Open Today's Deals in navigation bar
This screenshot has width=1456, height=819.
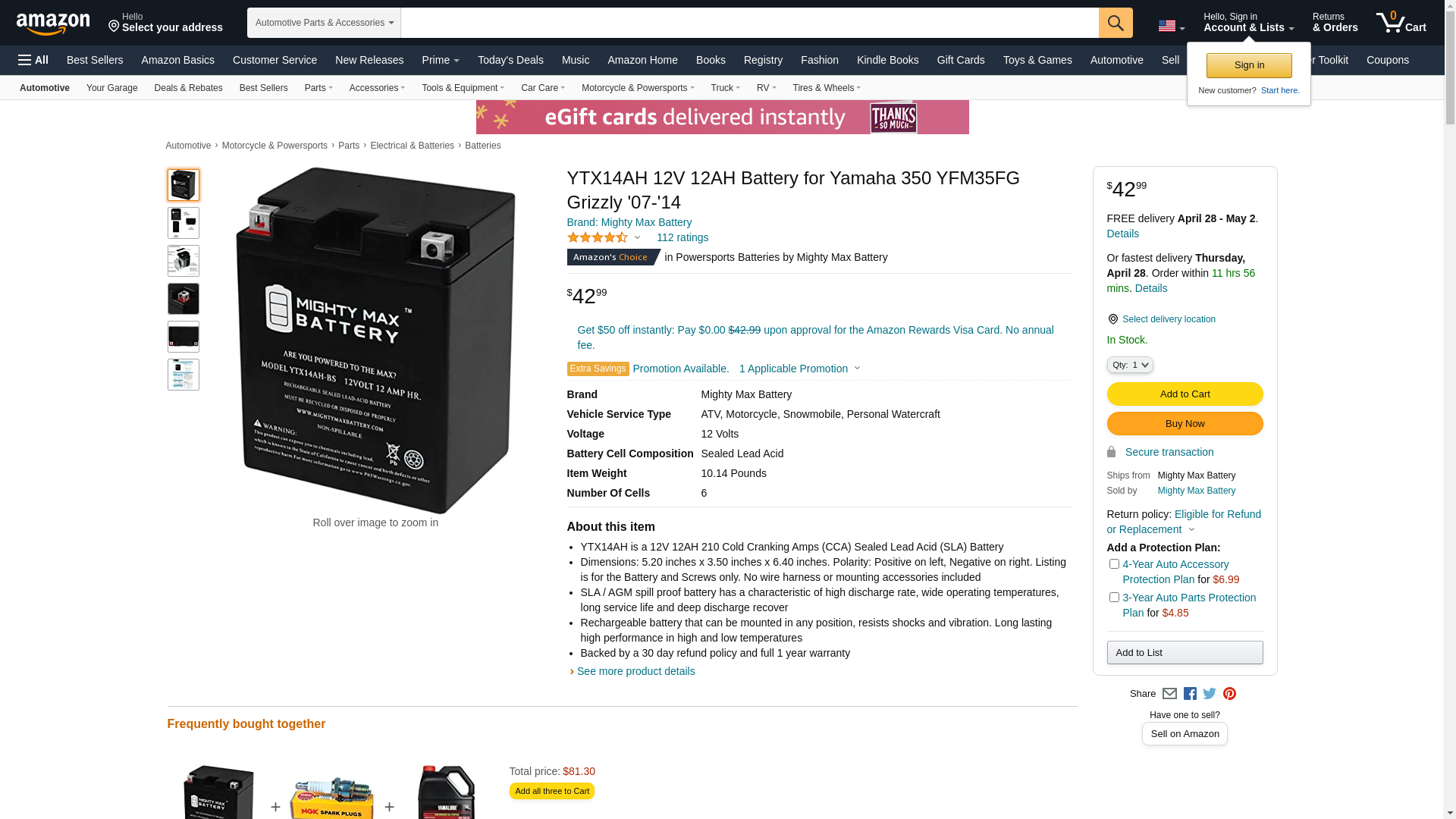point(510,60)
